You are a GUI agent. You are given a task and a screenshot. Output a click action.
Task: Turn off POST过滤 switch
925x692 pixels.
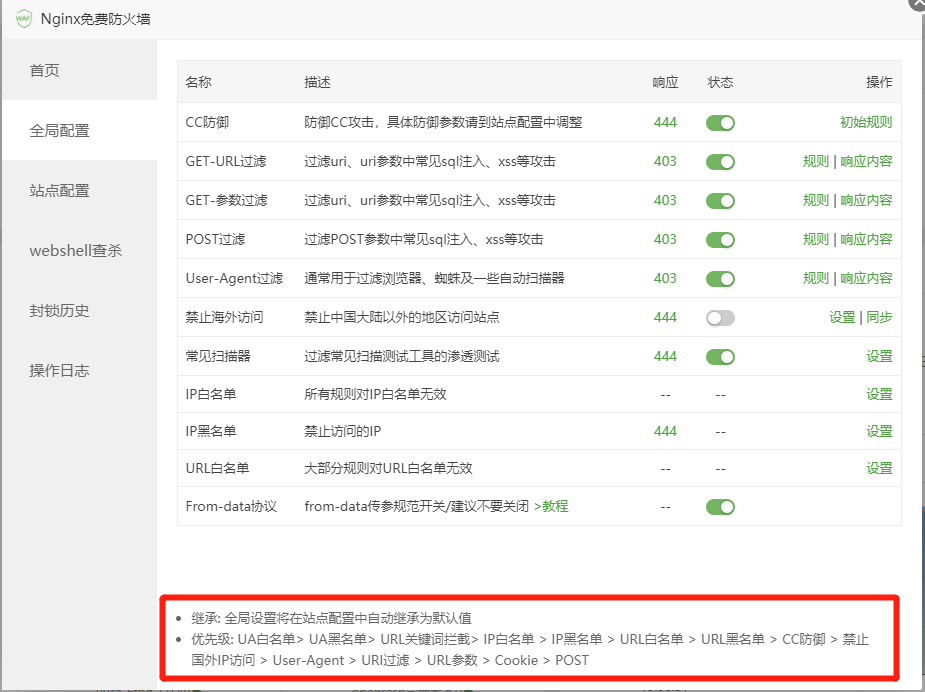click(720, 240)
